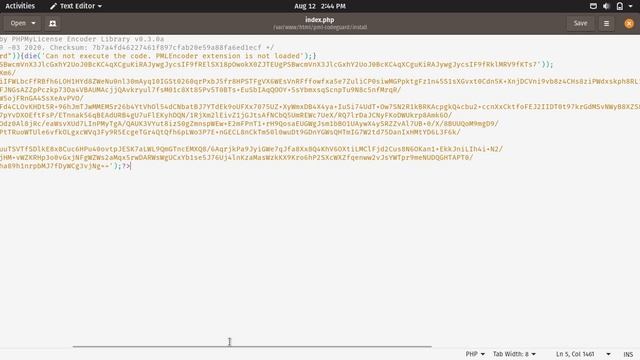Click the horizontal scrollbar of the editor

coord(252,347)
